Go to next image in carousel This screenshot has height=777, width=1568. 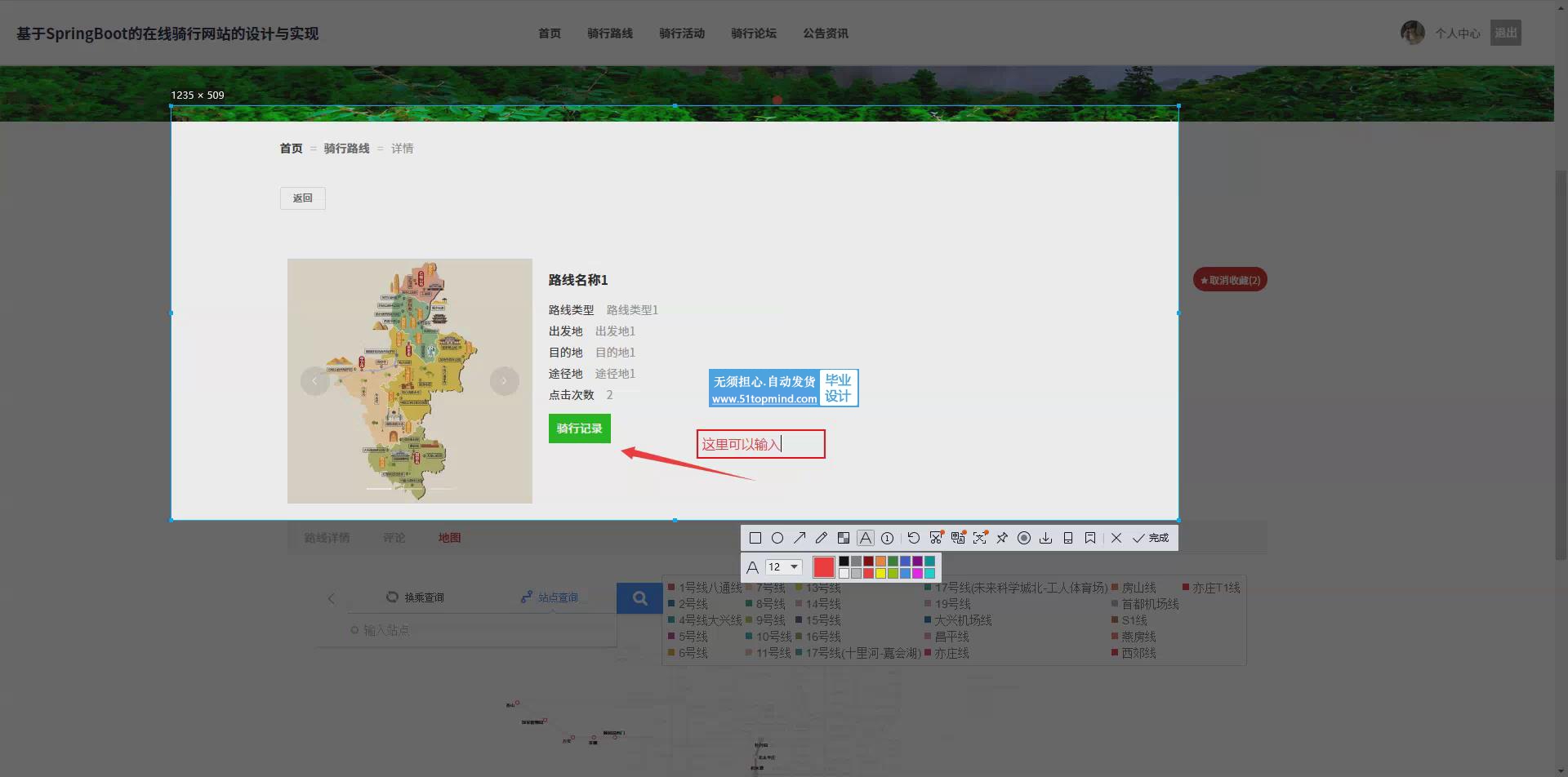click(504, 381)
